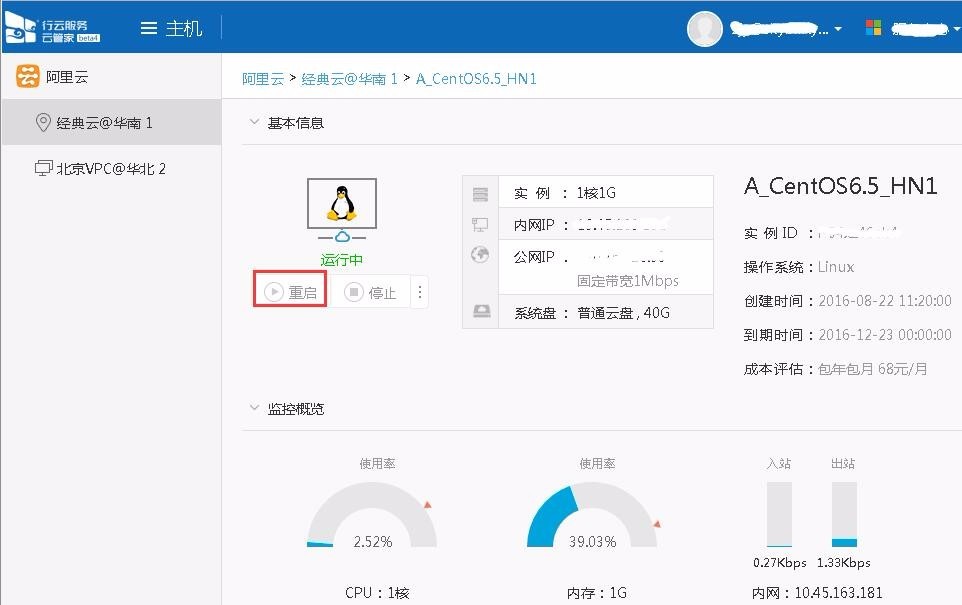Click the memory usage gauge showing 39.03%
The image size is (962, 605).
pyautogui.click(x=592, y=515)
